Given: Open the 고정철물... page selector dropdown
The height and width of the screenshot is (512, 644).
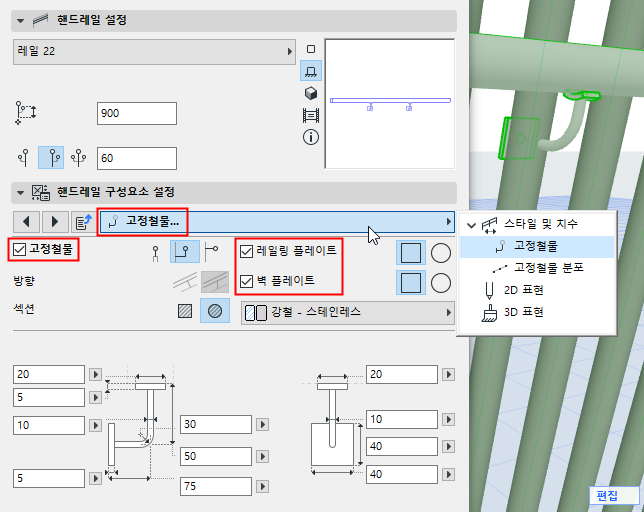Looking at the screenshot, I should click(x=277, y=222).
